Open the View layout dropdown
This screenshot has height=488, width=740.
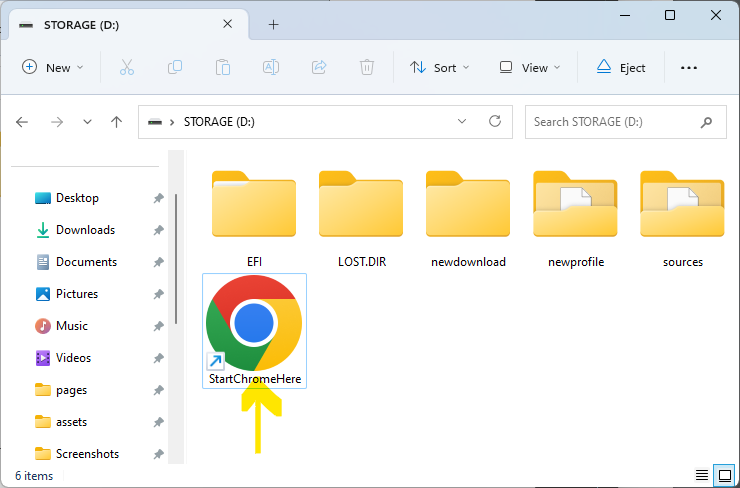coord(529,67)
